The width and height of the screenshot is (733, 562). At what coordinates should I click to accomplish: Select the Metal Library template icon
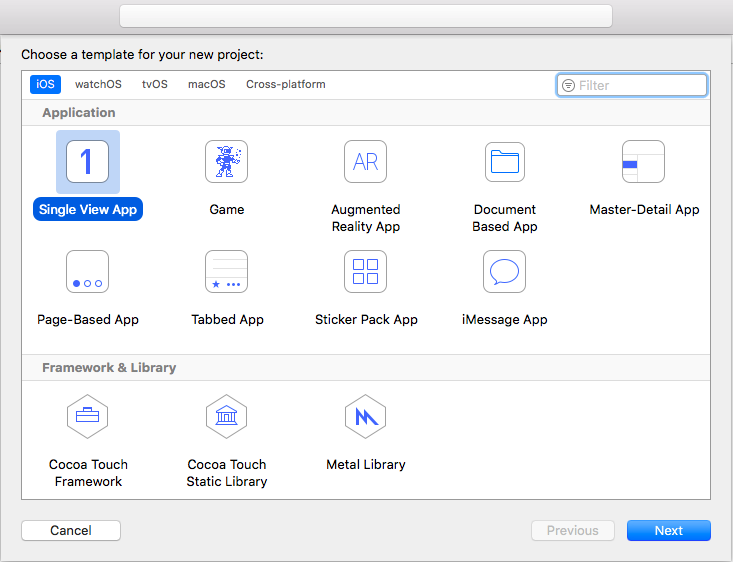tap(365, 416)
